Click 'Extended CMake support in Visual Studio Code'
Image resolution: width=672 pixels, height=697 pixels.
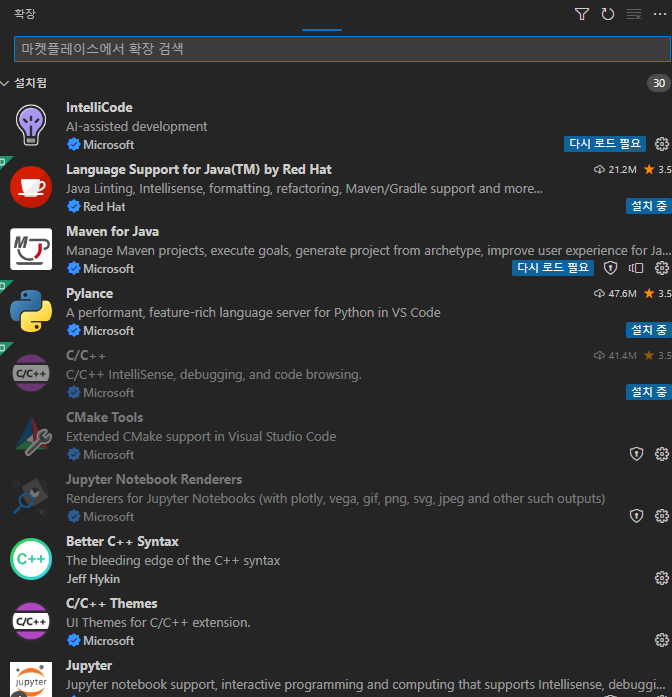pos(201,437)
